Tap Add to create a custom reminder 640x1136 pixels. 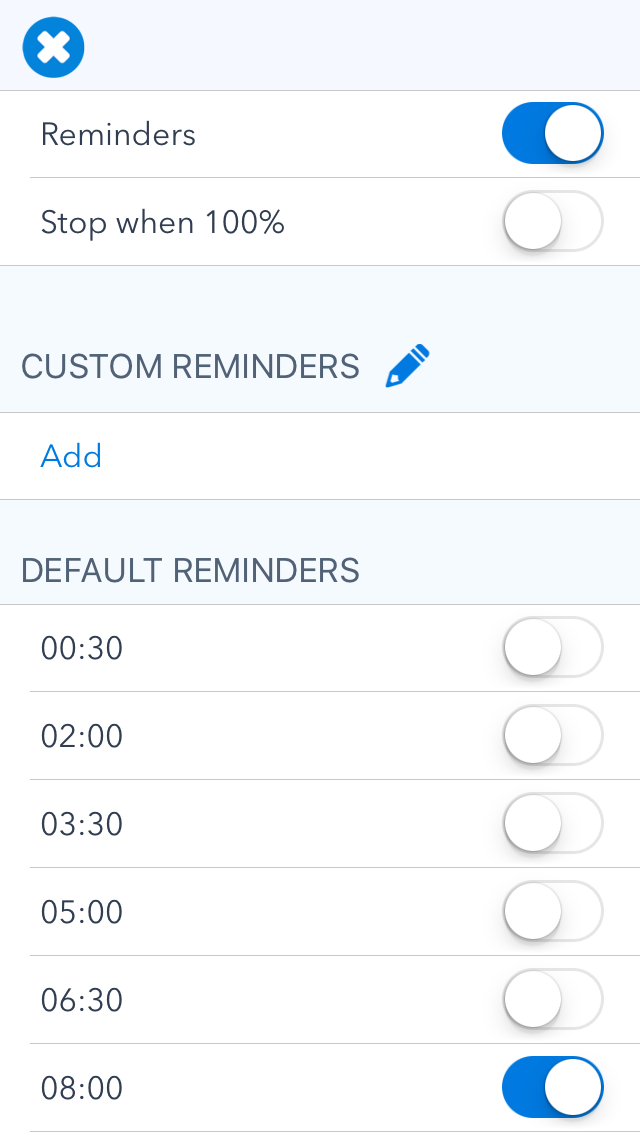tap(71, 456)
